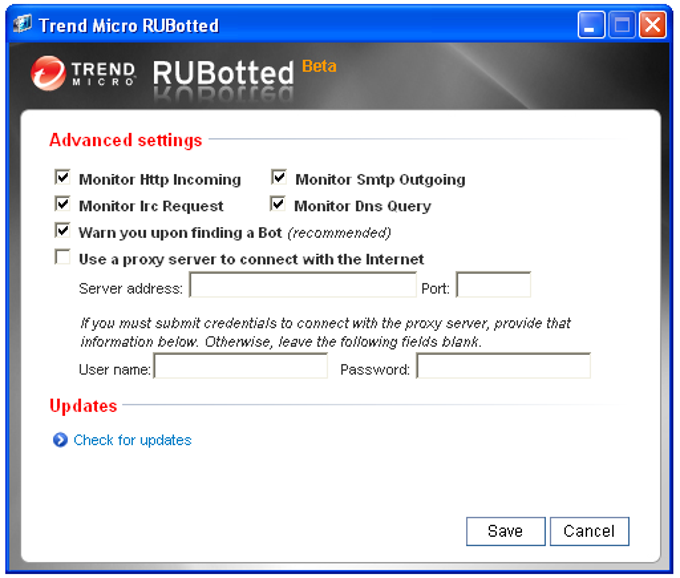The height and width of the screenshot is (578, 680).
Task: Click the User name text box
Action: [x=241, y=366]
